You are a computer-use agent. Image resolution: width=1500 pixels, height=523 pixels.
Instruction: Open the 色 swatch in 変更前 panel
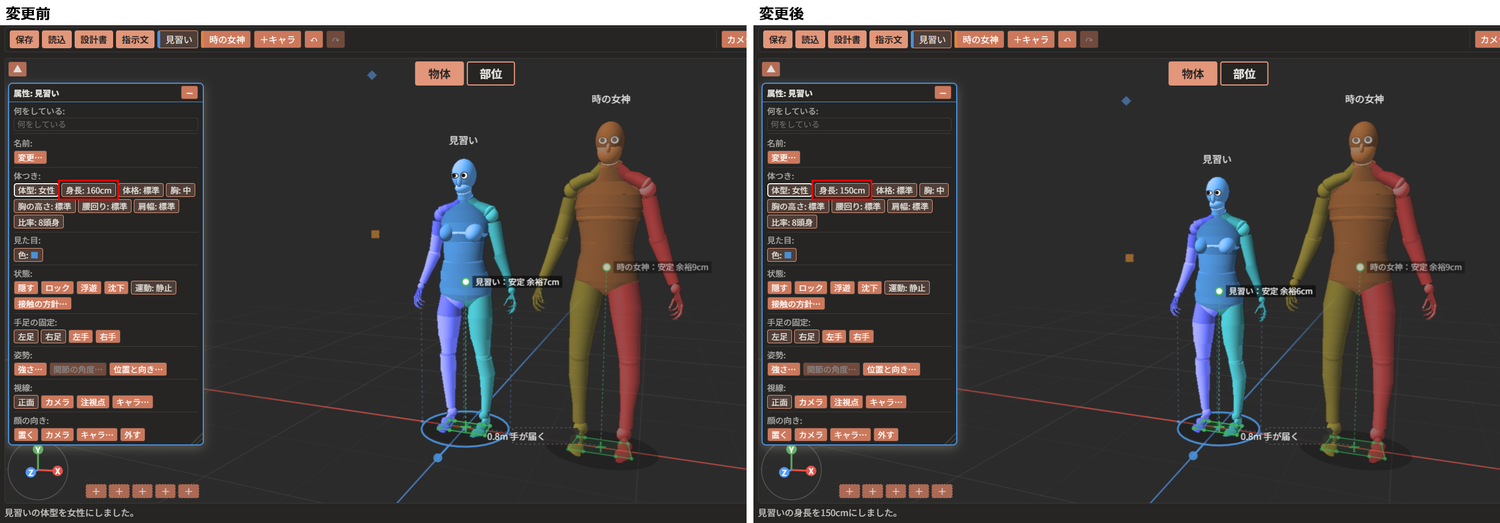coord(27,255)
